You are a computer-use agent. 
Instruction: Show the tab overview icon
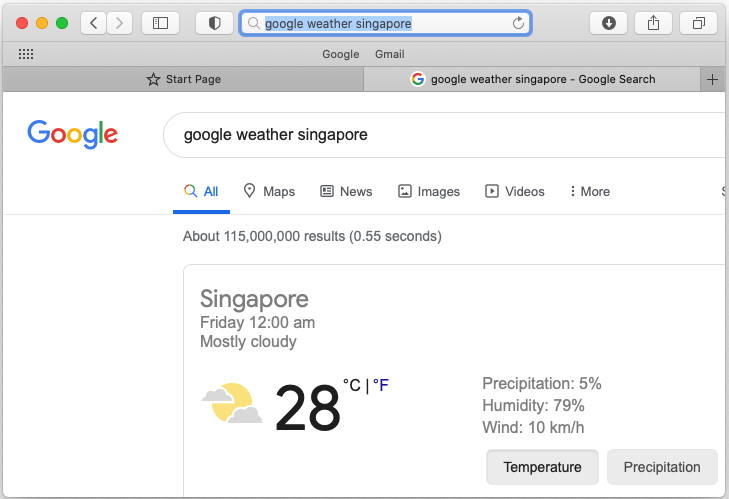pyautogui.click(x=698, y=23)
